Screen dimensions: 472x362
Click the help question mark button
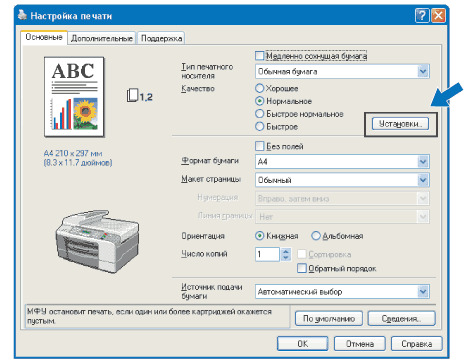[x=422, y=16]
